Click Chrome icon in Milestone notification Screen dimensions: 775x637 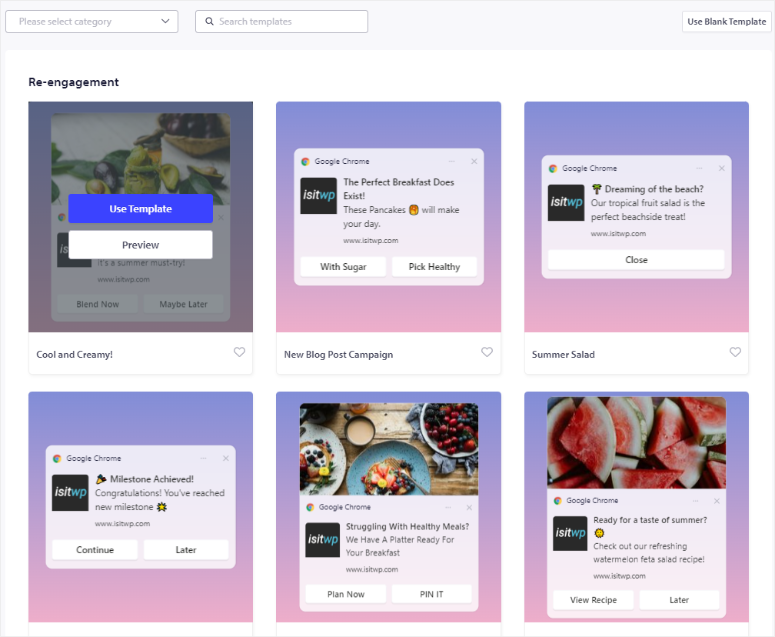point(57,459)
